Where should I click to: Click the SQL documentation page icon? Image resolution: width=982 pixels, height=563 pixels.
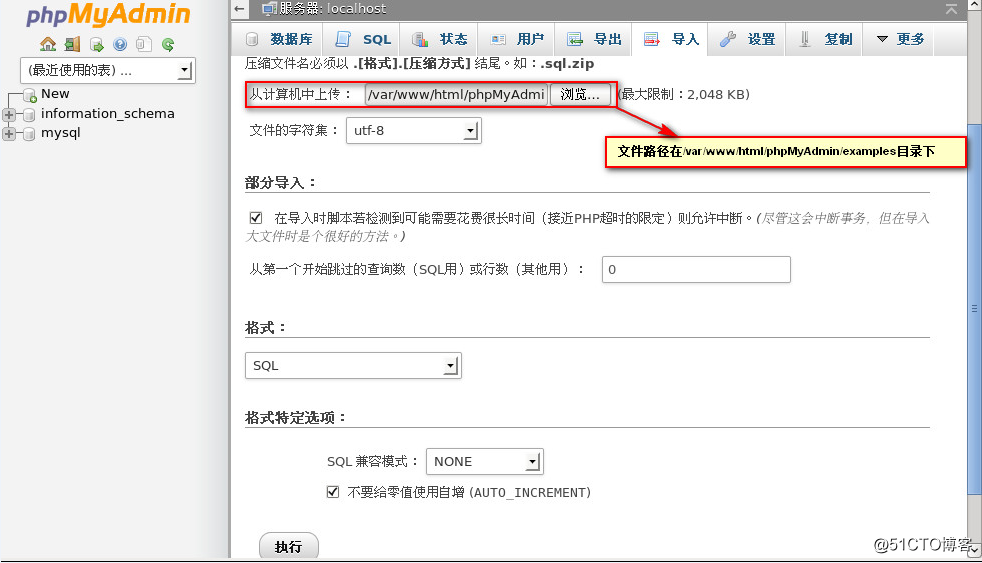[144, 44]
